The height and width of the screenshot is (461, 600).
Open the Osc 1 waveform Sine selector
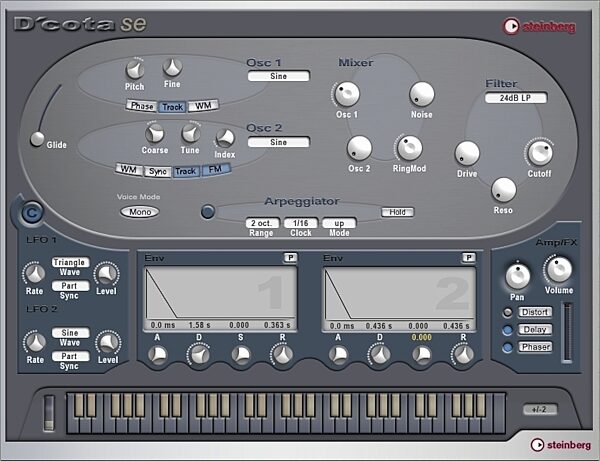pos(279,76)
